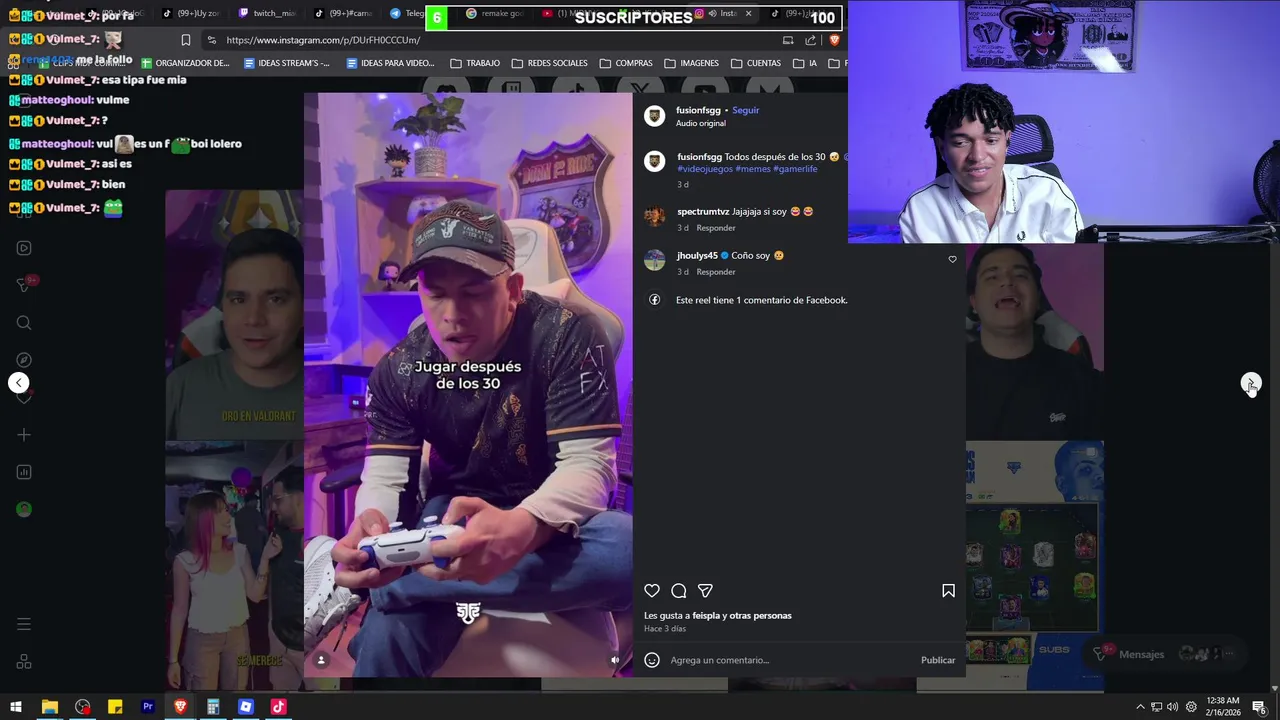Open the IDEAS PARA VIDEO bookmark

coord(390,63)
